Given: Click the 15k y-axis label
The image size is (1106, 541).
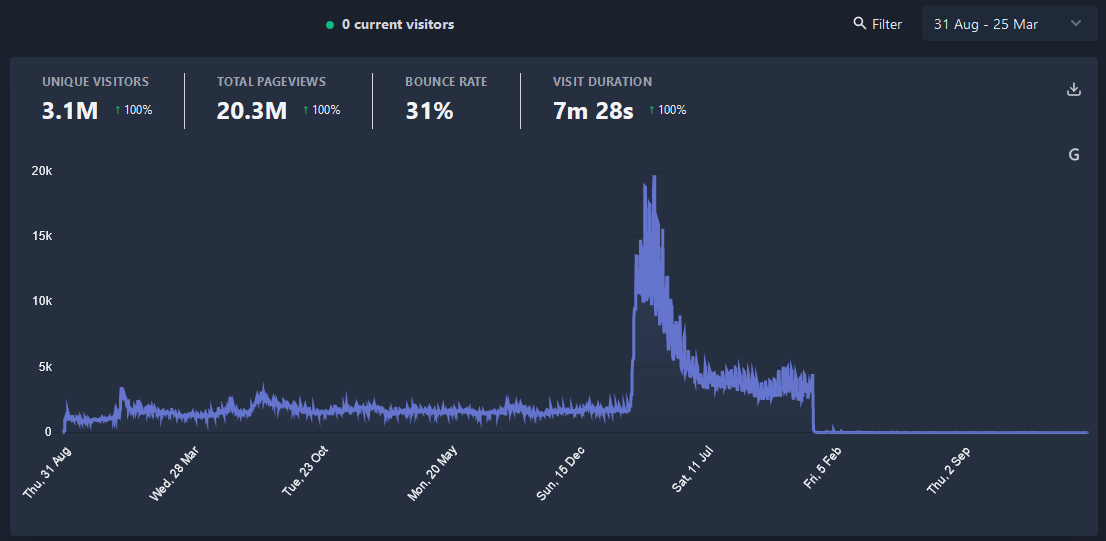Looking at the screenshot, I should coord(44,236).
